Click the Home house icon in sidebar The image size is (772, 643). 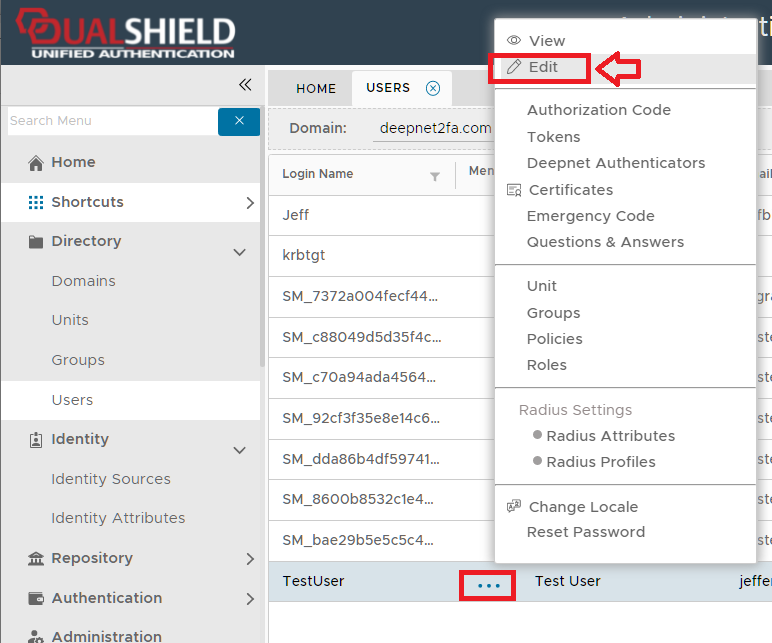tap(36, 163)
